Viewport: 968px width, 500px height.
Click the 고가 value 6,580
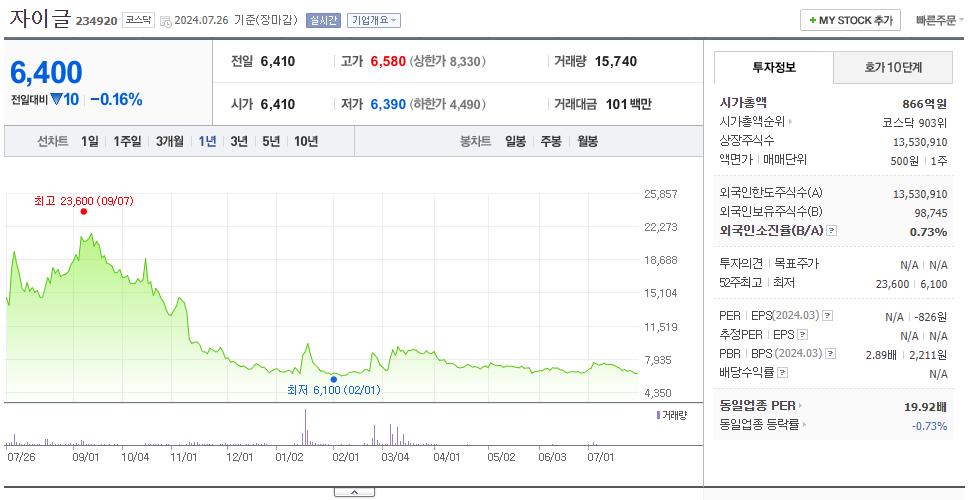tap(388, 62)
